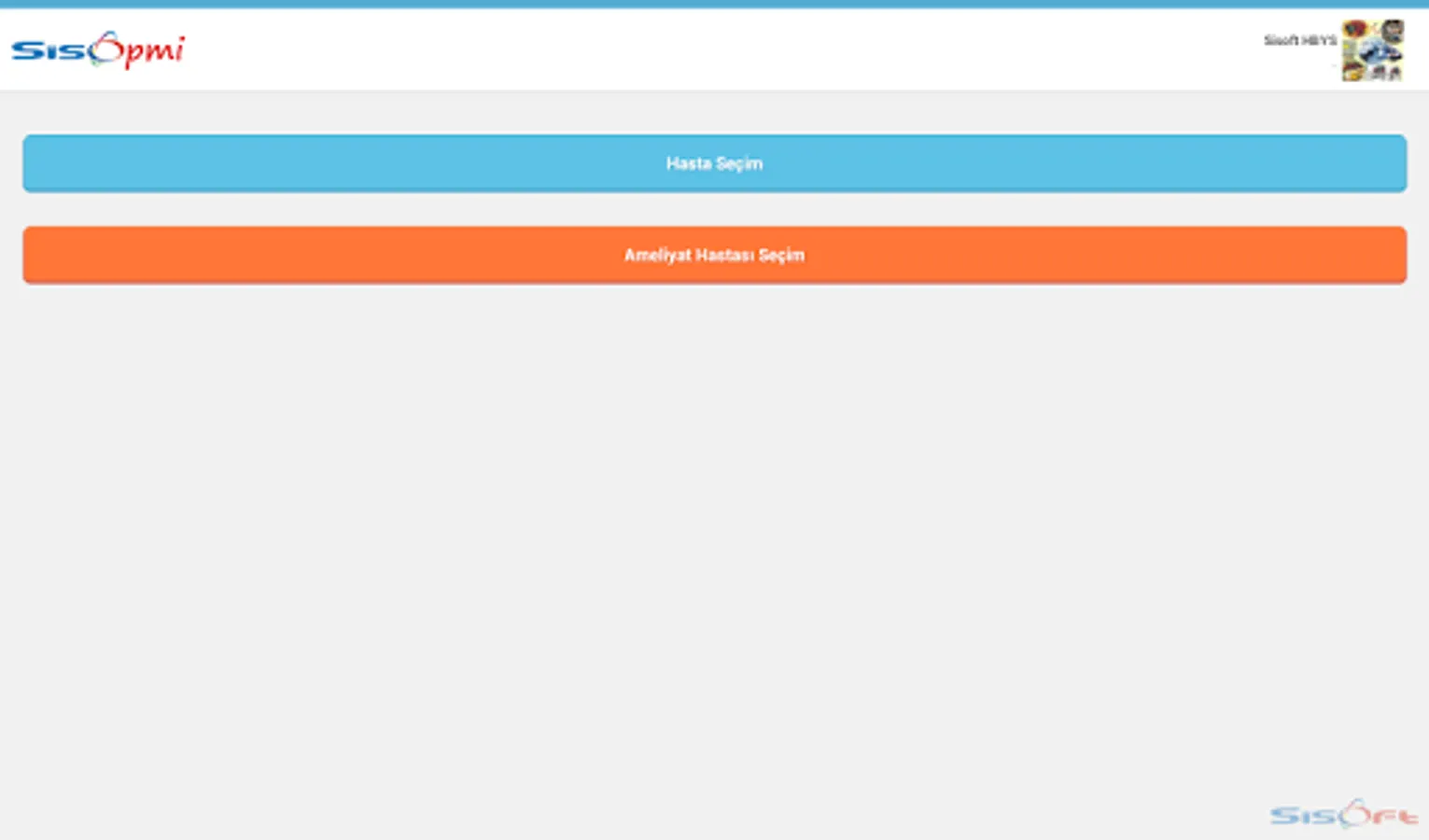Screen dimensions: 1429x840
Task: Open the user profile avatar thumbnail
Action: (1372, 50)
